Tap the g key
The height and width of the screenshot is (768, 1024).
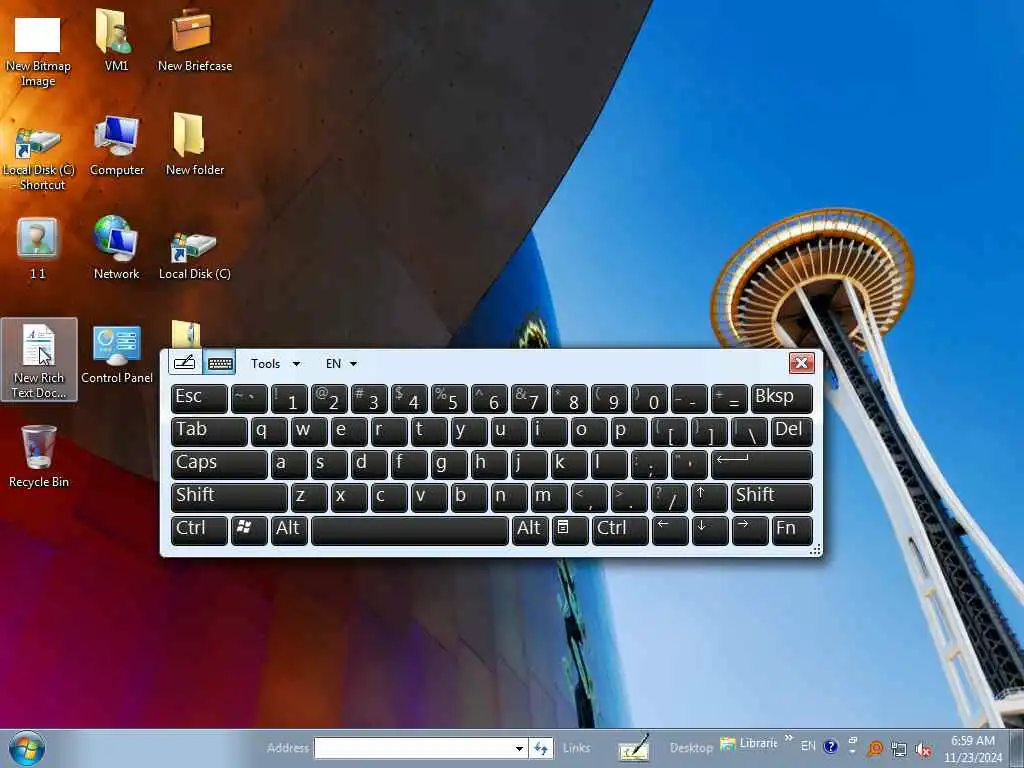(x=449, y=464)
